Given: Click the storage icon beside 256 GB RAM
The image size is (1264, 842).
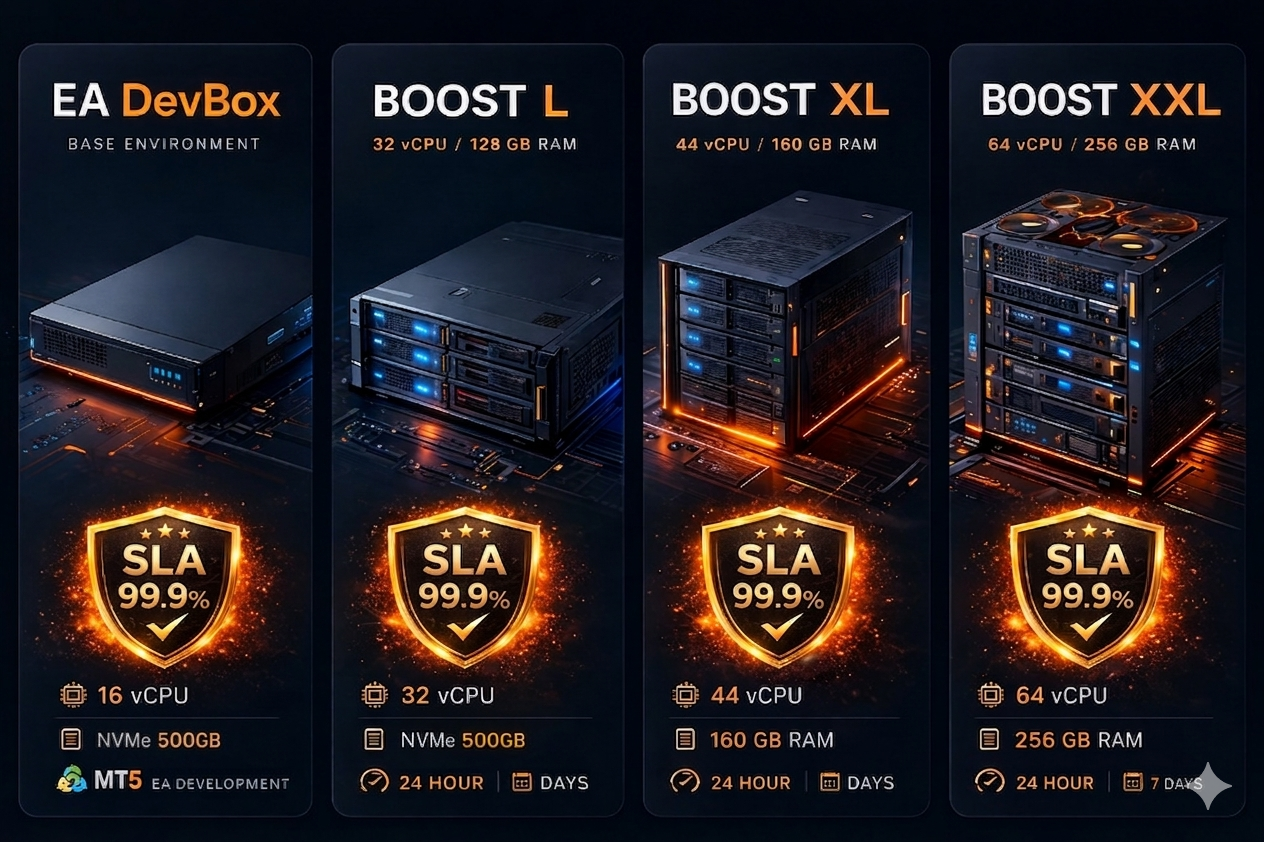Looking at the screenshot, I should [989, 740].
